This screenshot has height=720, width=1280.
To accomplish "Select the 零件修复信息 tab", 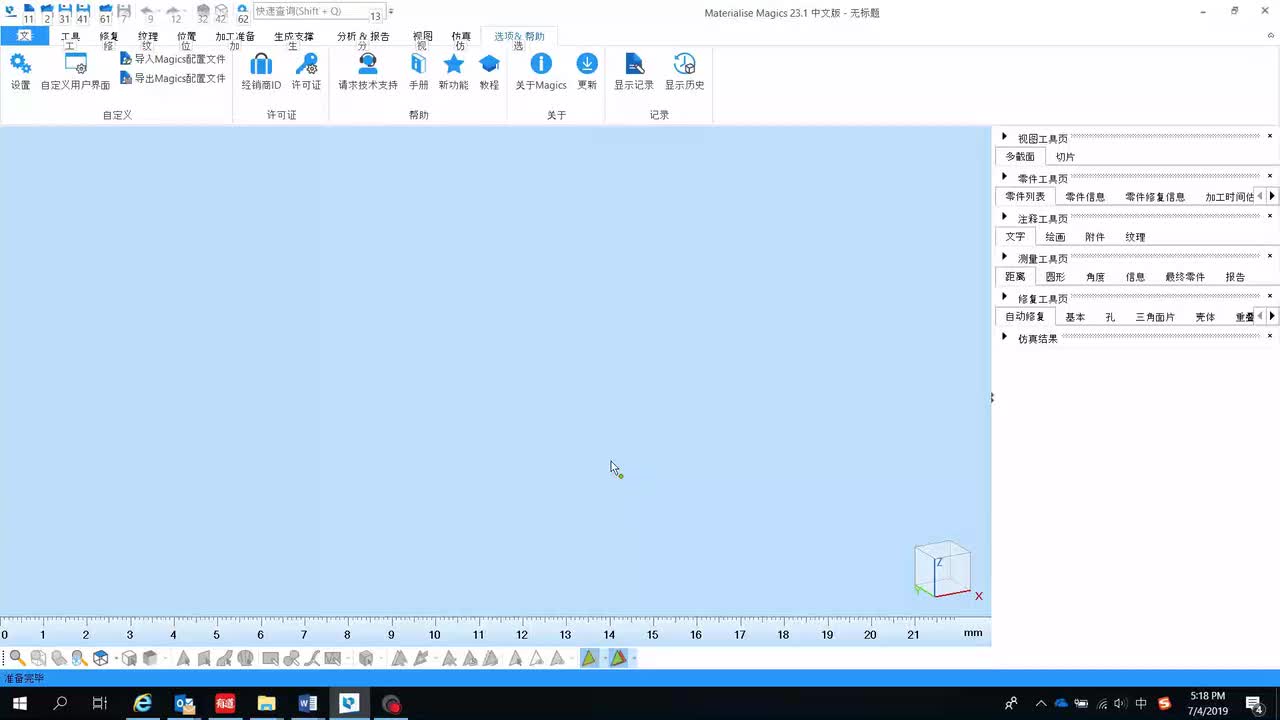I will pos(1155,197).
